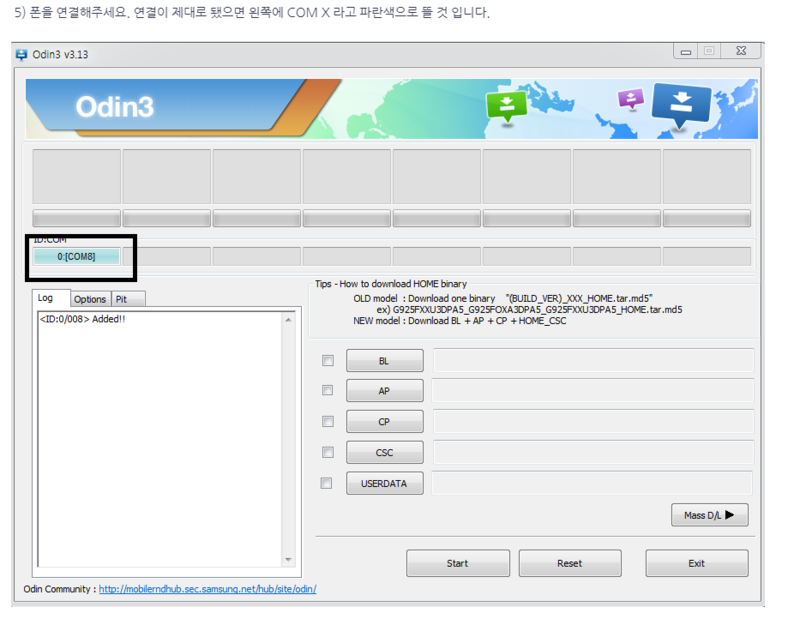This screenshot has width=800, height=619.
Task: Choose a USERDATA file
Action: pyautogui.click(x=385, y=483)
